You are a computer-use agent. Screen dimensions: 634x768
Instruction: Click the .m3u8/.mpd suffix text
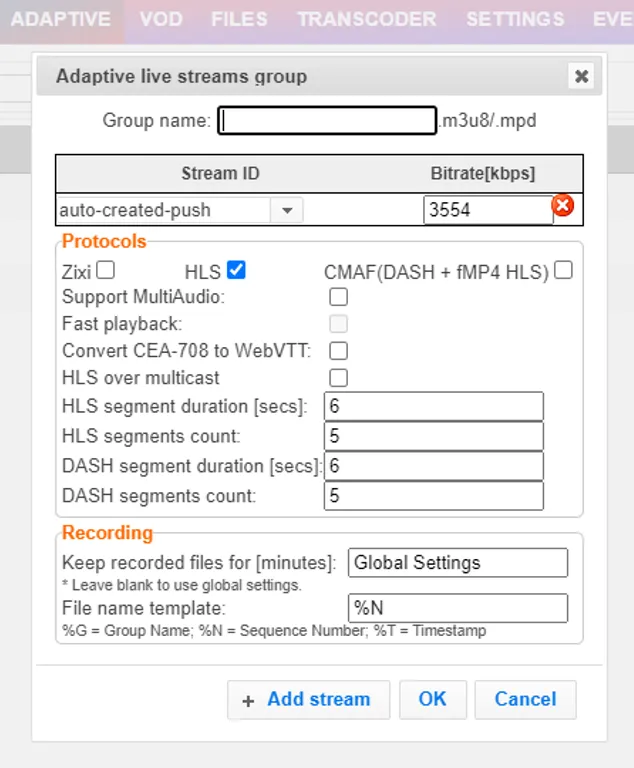click(488, 120)
